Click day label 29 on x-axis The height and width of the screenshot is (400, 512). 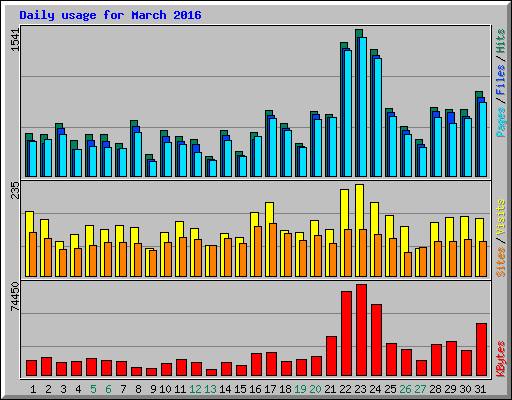[450, 389]
